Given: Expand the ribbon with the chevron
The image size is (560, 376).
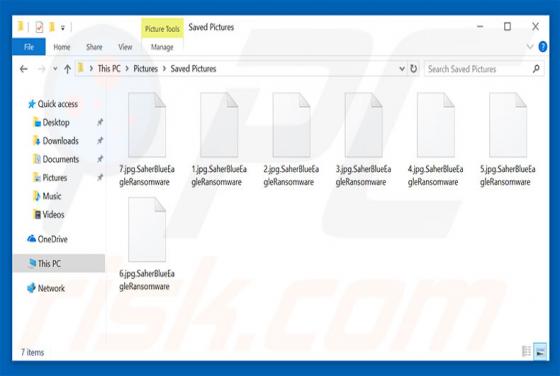Looking at the screenshot, I should 530,46.
